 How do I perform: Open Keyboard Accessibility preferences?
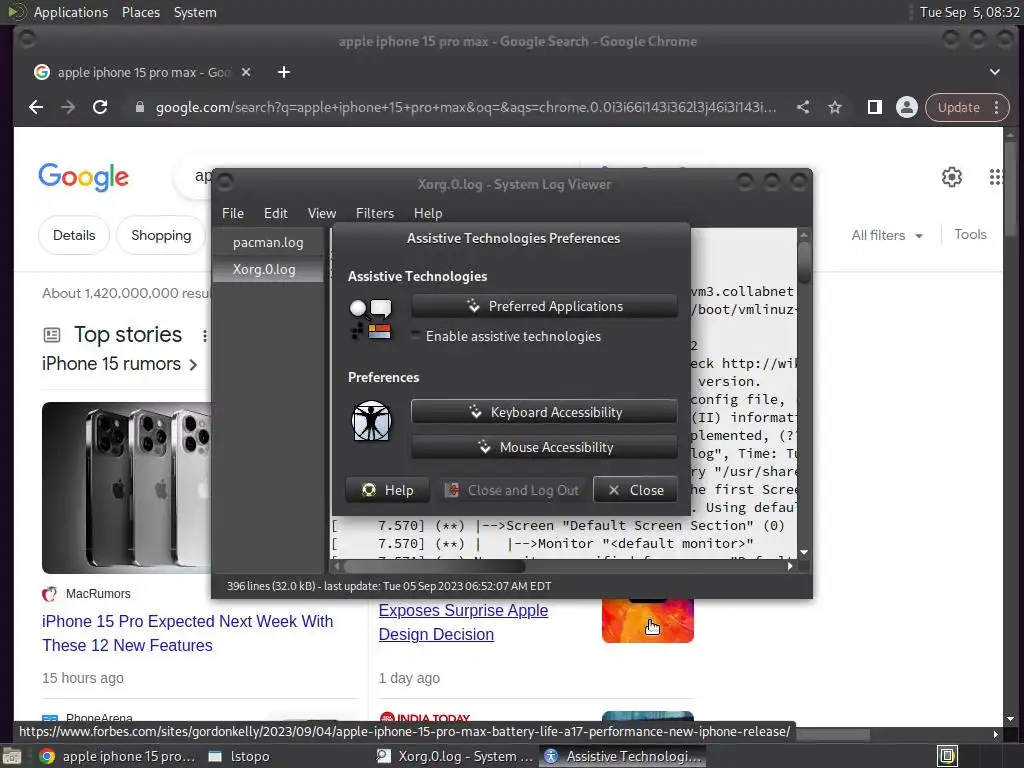544,412
